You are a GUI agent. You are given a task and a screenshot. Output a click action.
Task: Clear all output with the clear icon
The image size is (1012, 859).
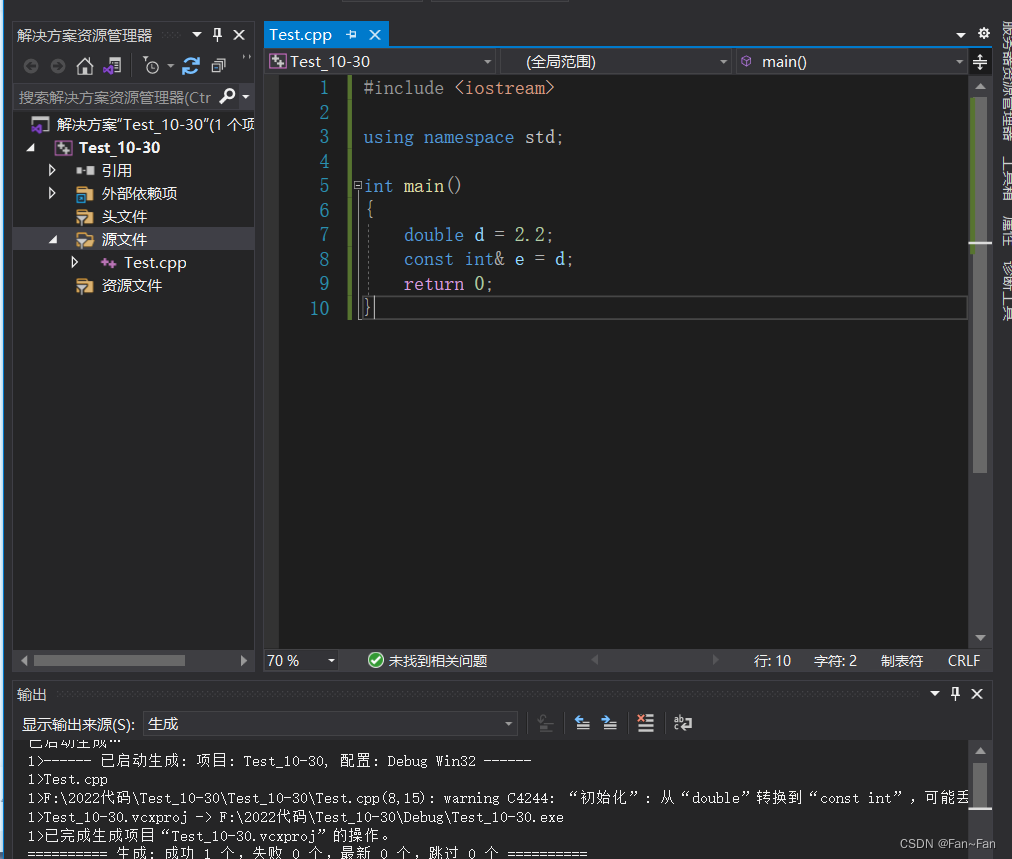pyautogui.click(x=645, y=723)
